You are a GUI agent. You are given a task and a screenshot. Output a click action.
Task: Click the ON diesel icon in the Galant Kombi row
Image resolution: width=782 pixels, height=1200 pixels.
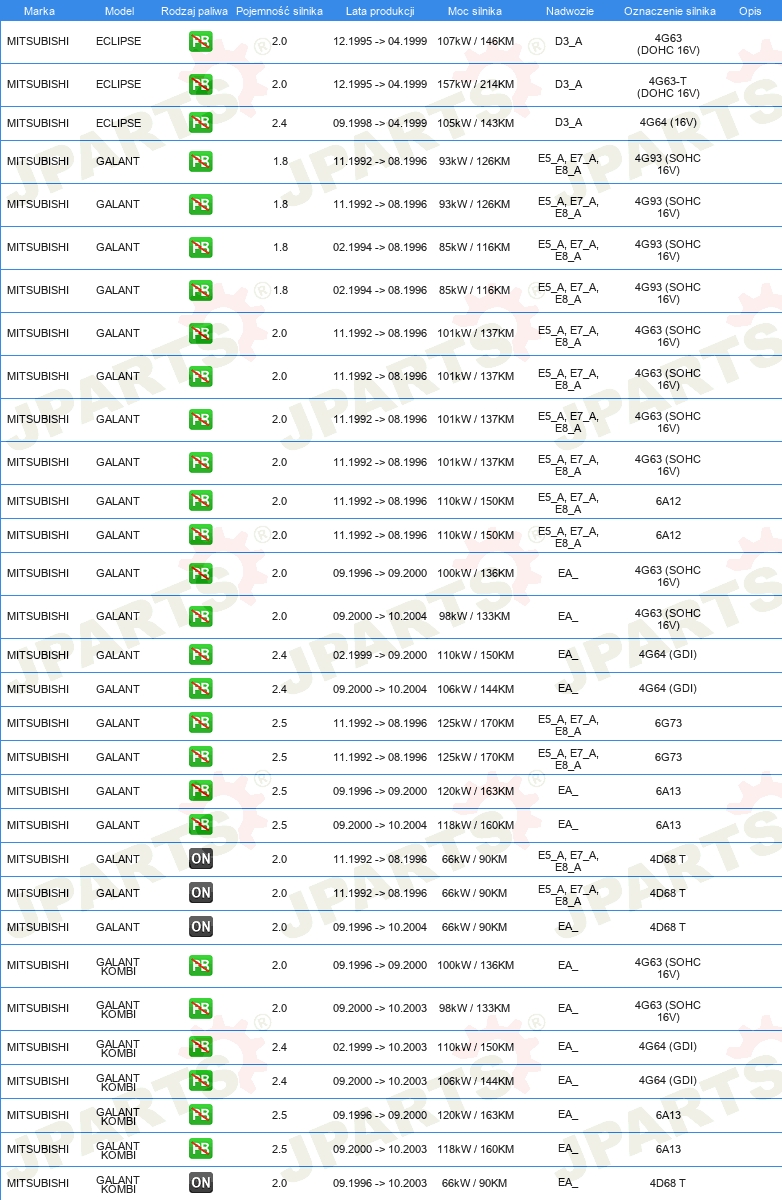tap(201, 1183)
